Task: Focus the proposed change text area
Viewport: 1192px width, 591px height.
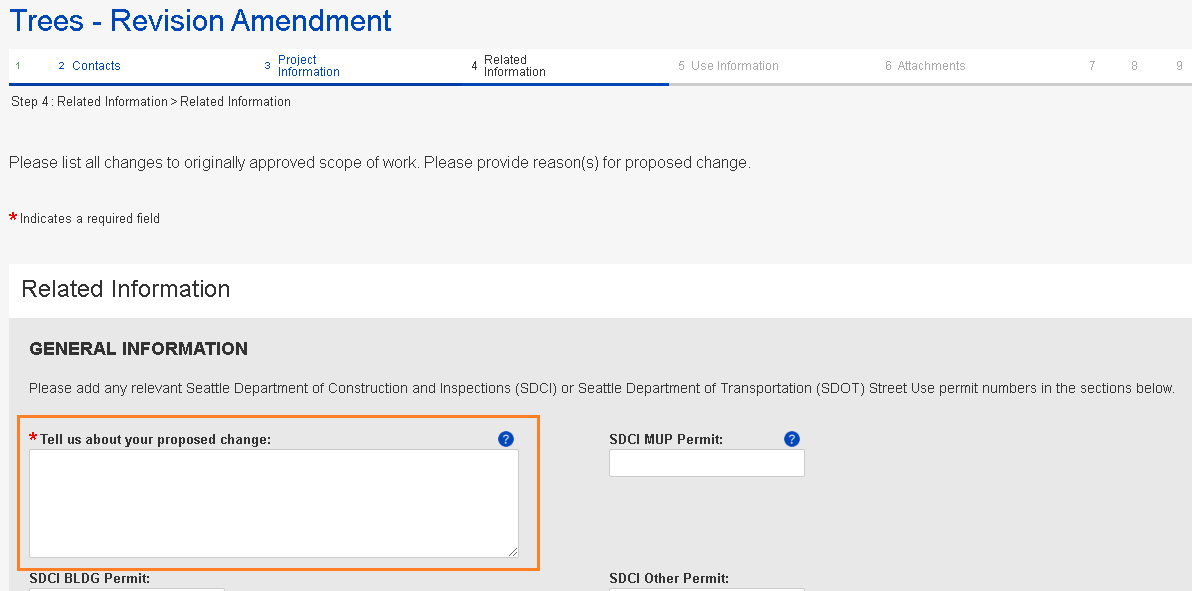Action: pos(273,503)
